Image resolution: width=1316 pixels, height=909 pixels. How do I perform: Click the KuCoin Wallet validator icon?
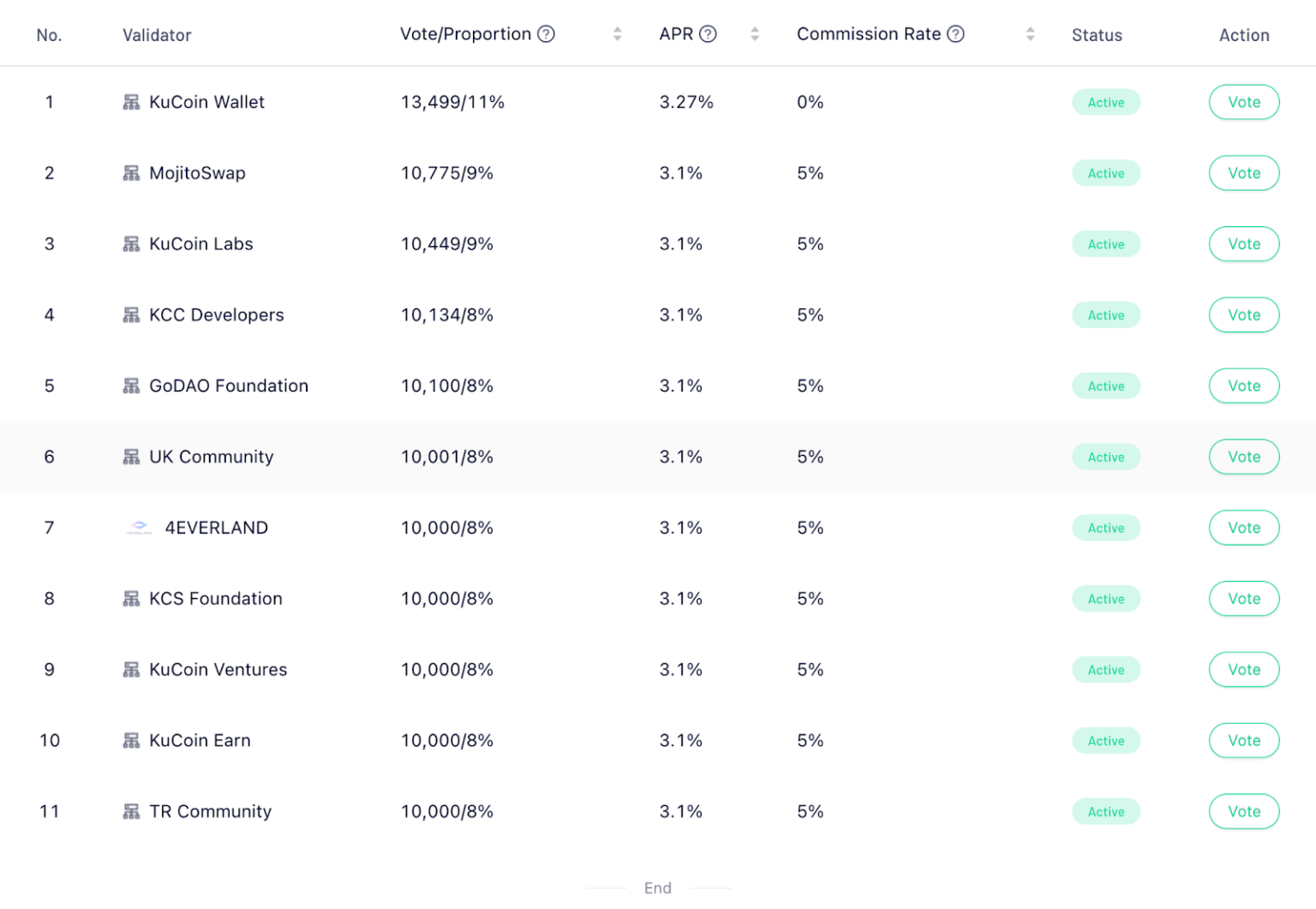[x=131, y=103]
